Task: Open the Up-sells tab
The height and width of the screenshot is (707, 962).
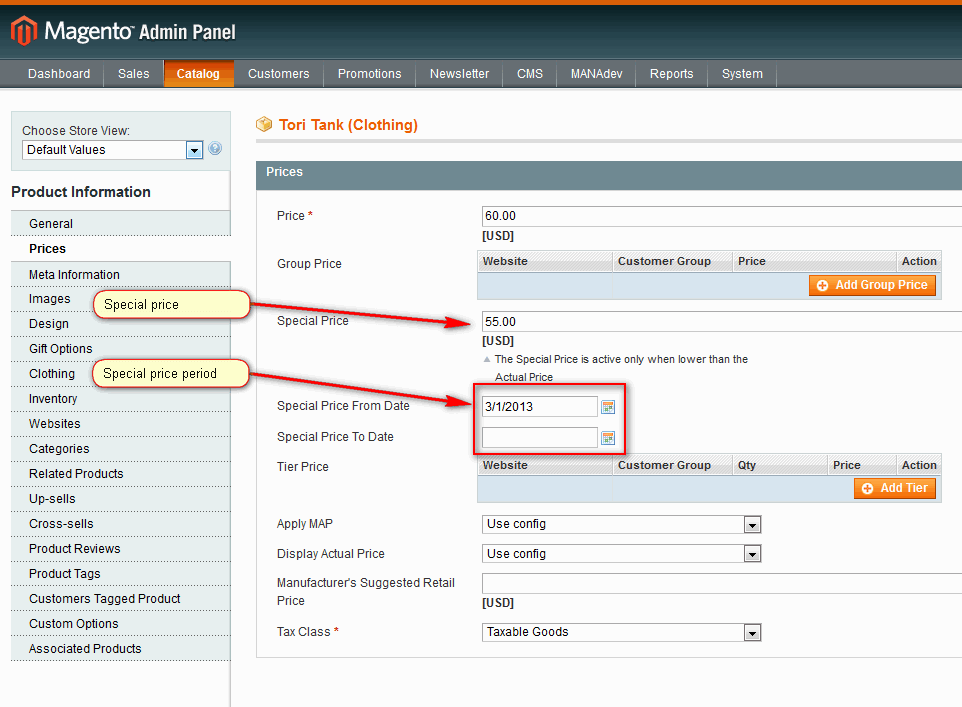Action: (x=120, y=499)
